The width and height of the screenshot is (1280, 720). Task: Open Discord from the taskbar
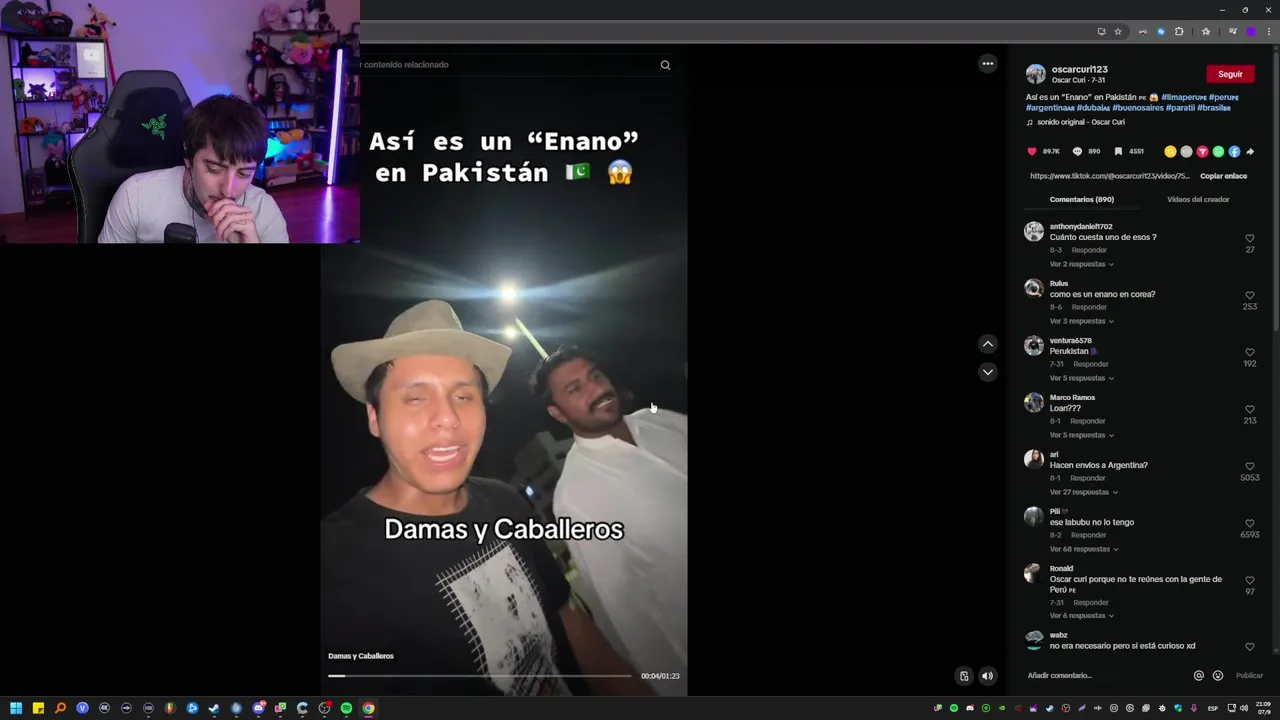coord(258,708)
